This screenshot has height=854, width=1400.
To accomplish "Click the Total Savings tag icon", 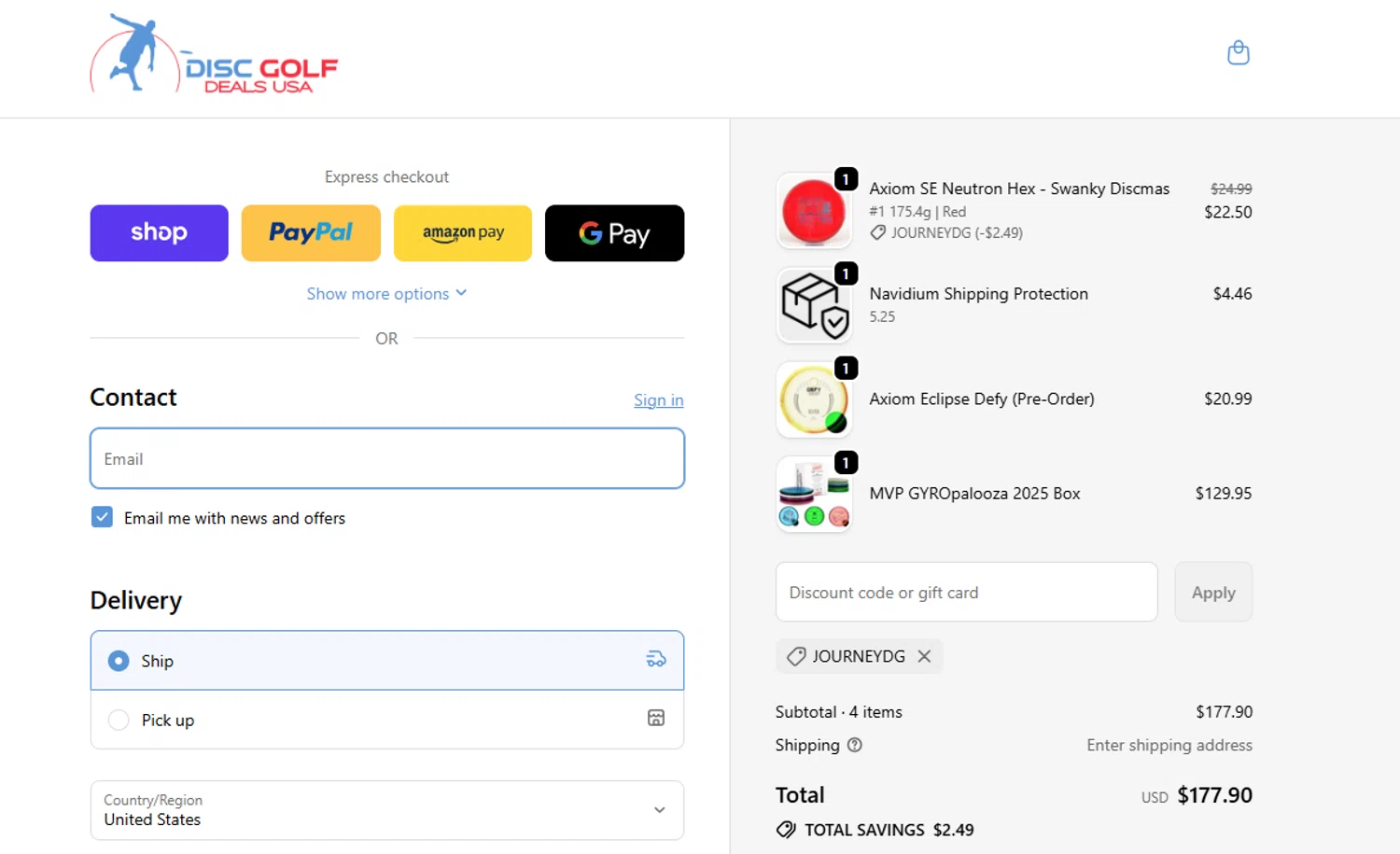I will click(786, 830).
